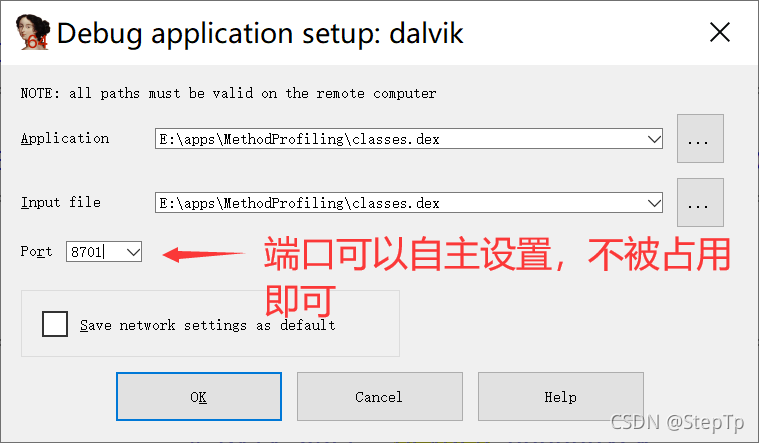Click into the Application path text field
Screen dimensions: 759x443
click(x=401, y=139)
